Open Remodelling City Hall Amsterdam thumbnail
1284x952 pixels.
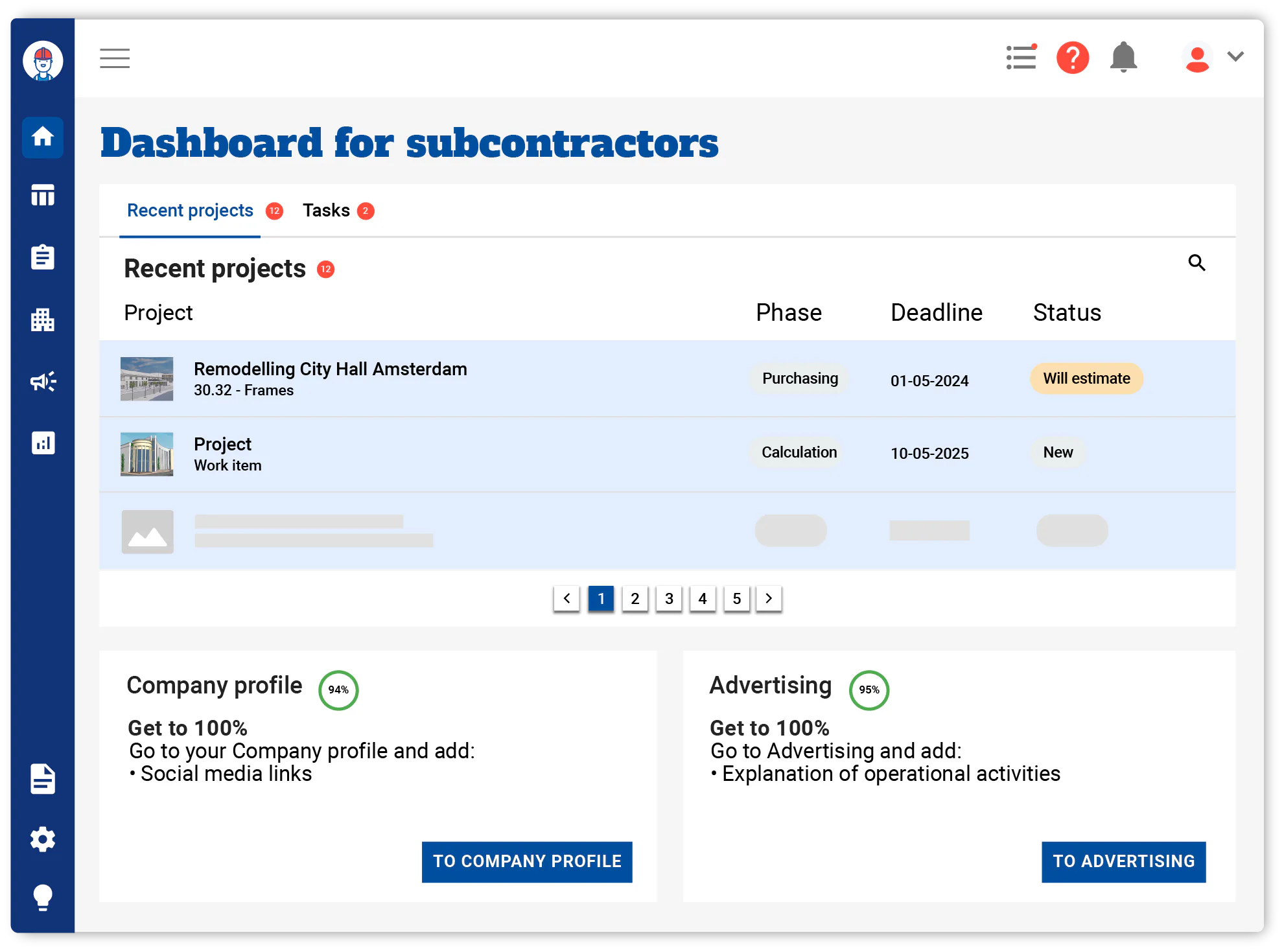[147, 379]
